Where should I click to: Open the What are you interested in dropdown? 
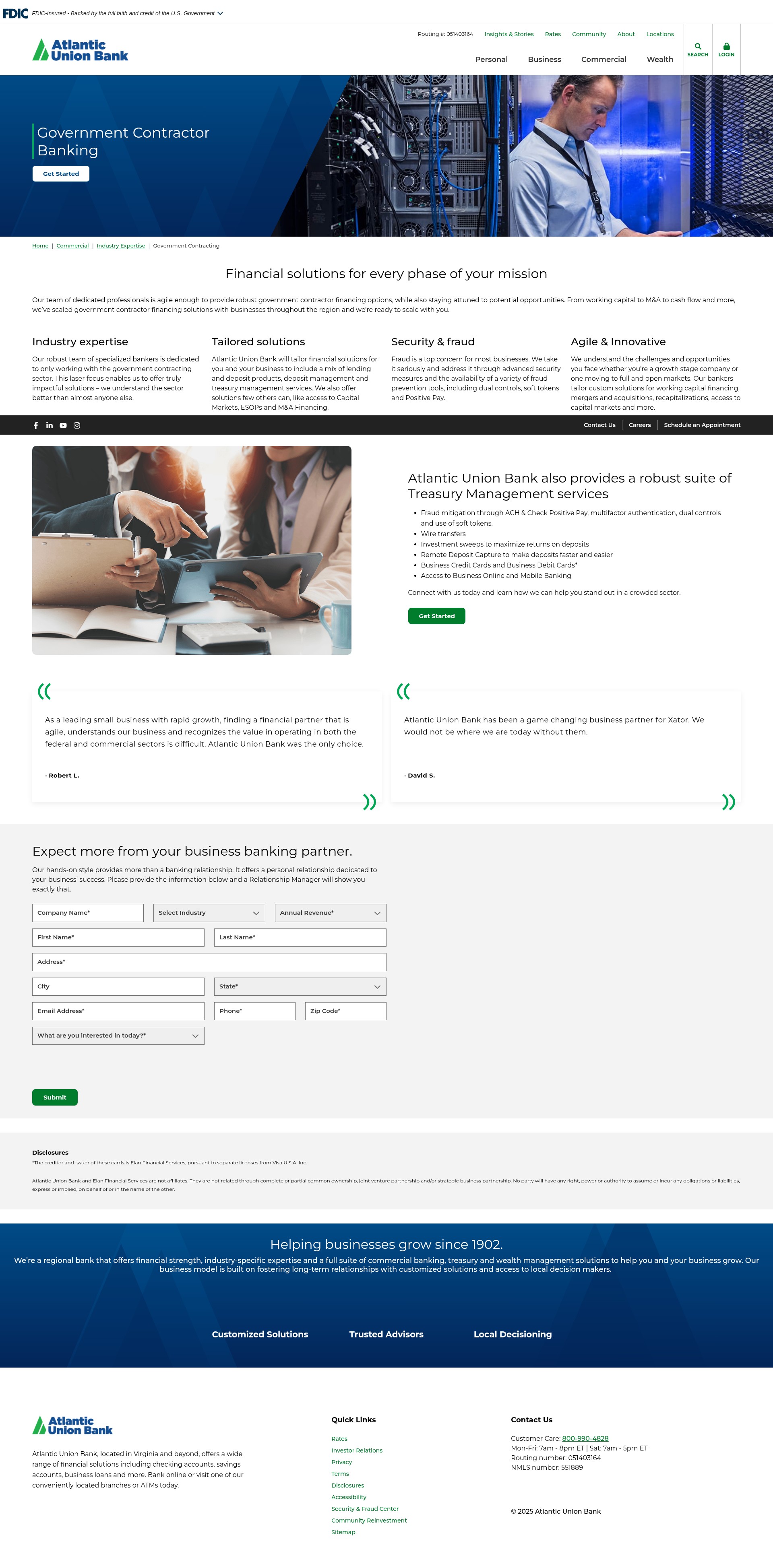(x=118, y=1036)
